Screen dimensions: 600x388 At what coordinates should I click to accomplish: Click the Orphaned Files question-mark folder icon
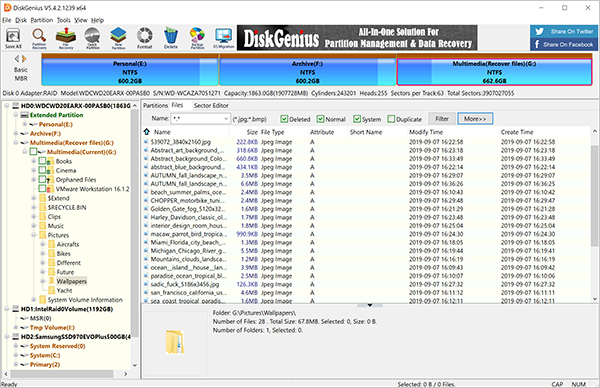tap(51, 179)
